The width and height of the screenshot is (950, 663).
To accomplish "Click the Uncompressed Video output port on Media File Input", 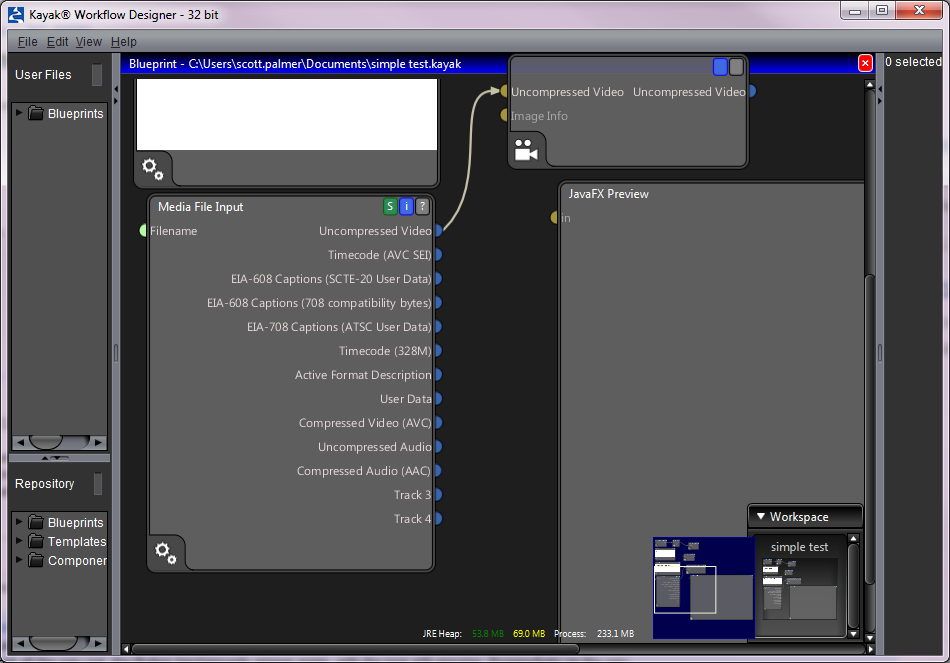I will [438, 231].
